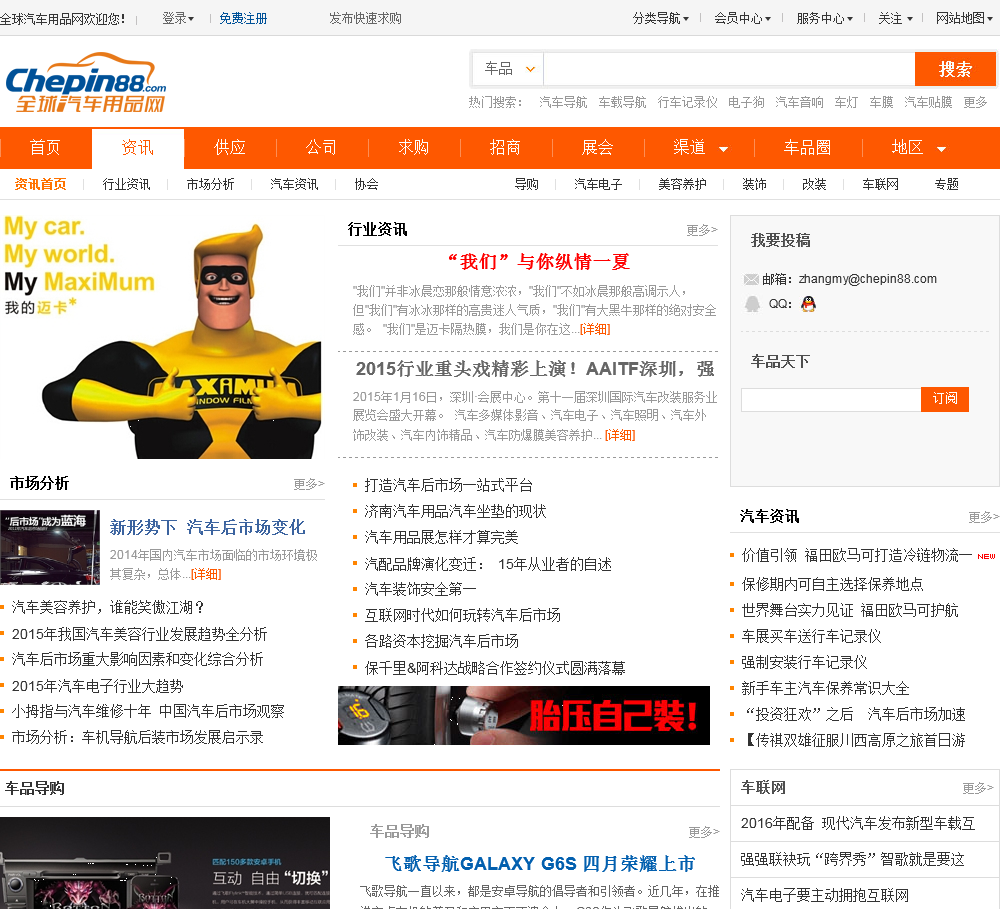Click the 胎压自己装 banner ad

524,716
